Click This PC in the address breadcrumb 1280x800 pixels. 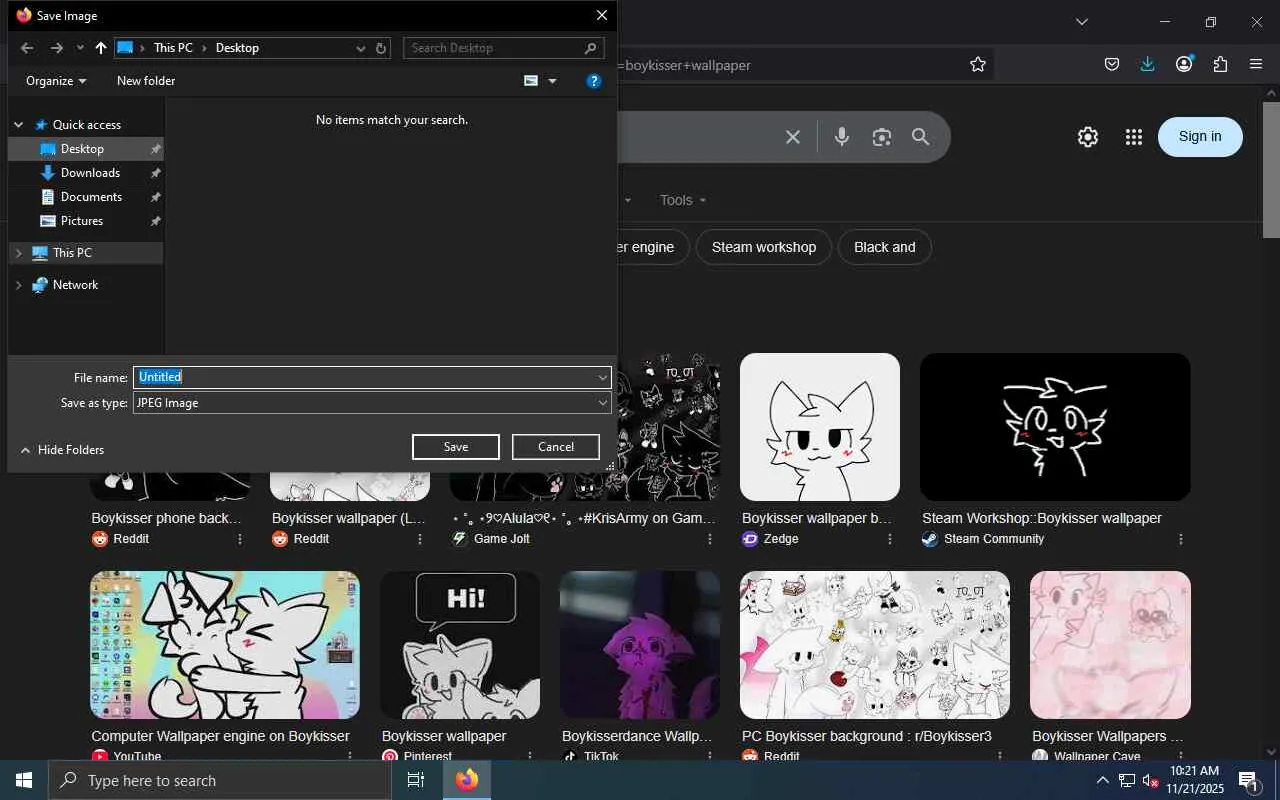(x=173, y=48)
